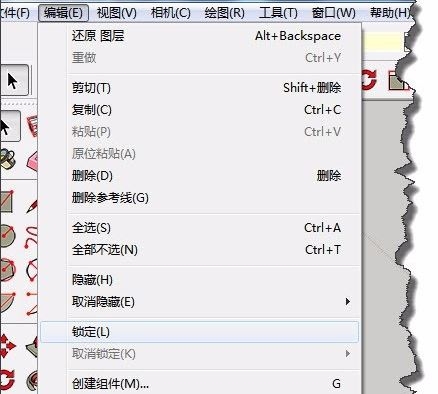Open the 帮助(H) menu
438x394 pixels.
coord(389,13)
